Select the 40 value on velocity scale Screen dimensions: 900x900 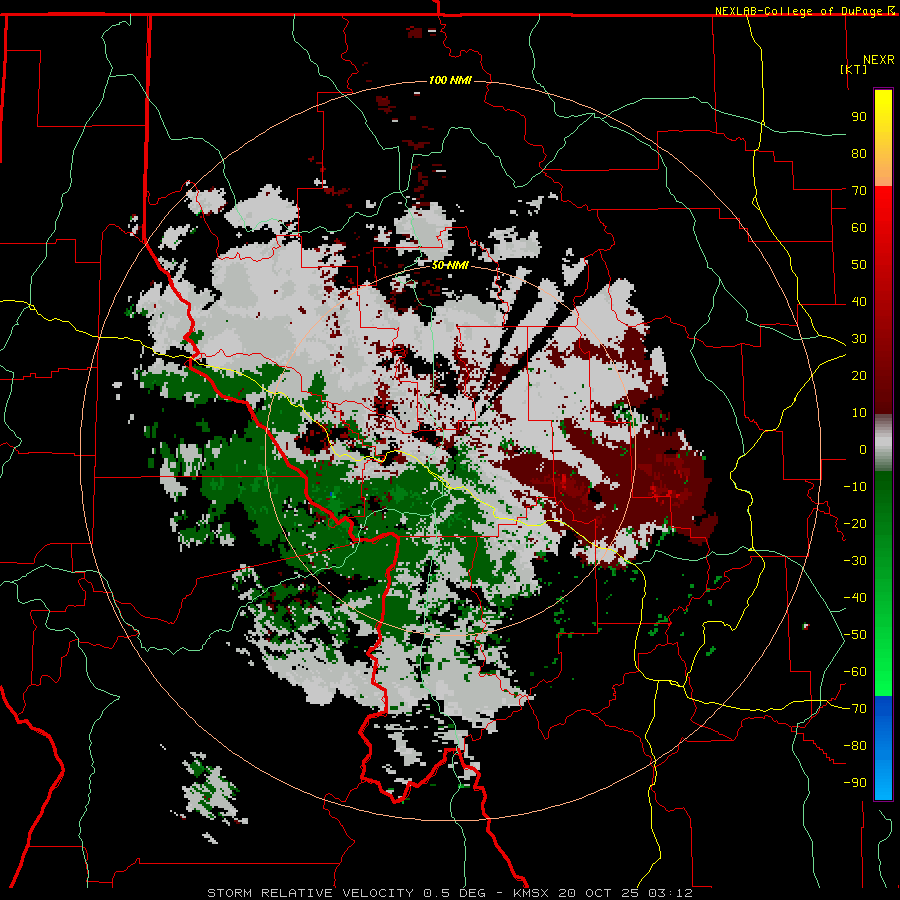pos(859,302)
